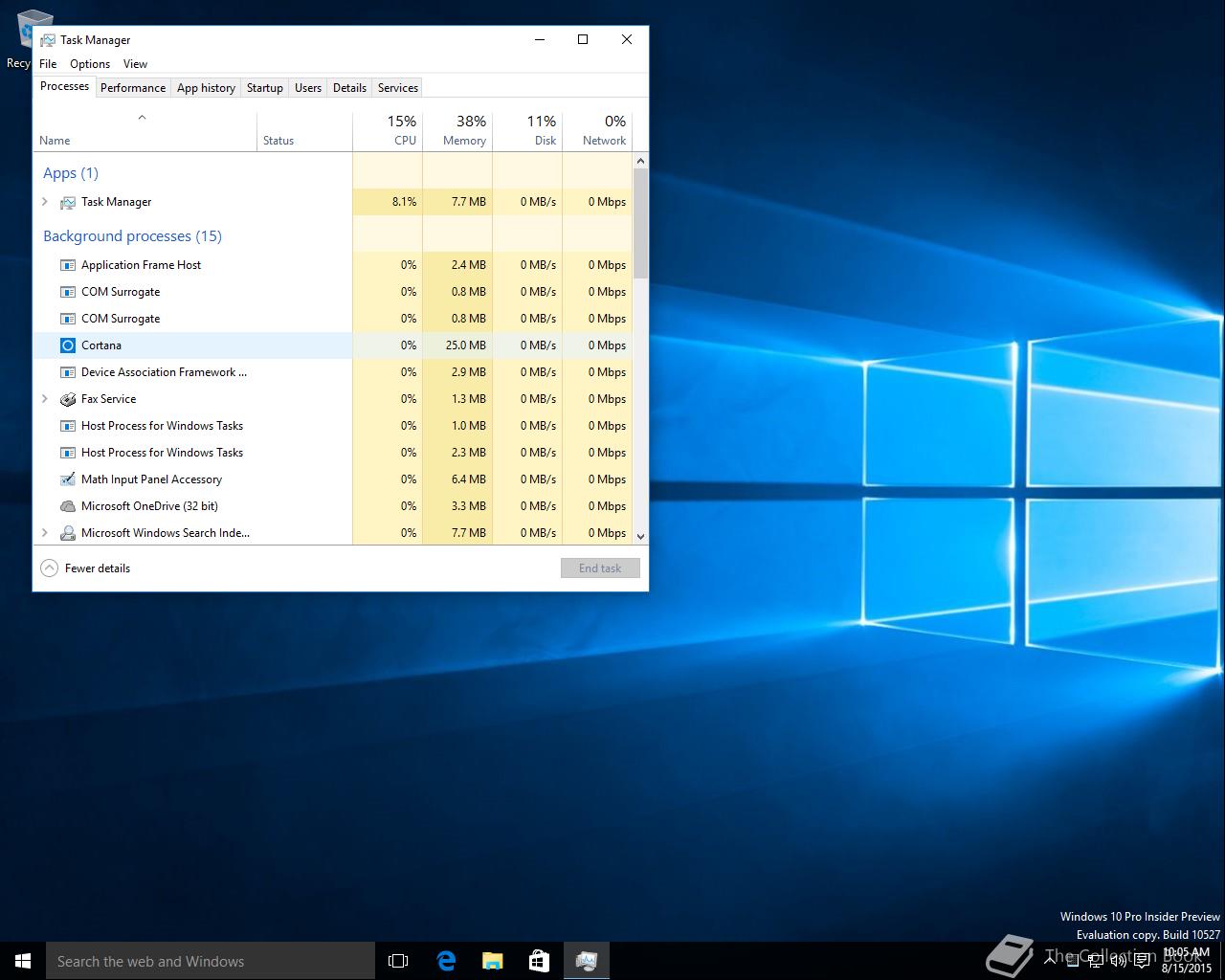This screenshot has height=980, width=1225.
Task: Click the Math Input Panel Accessory icon
Action: (x=68, y=479)
